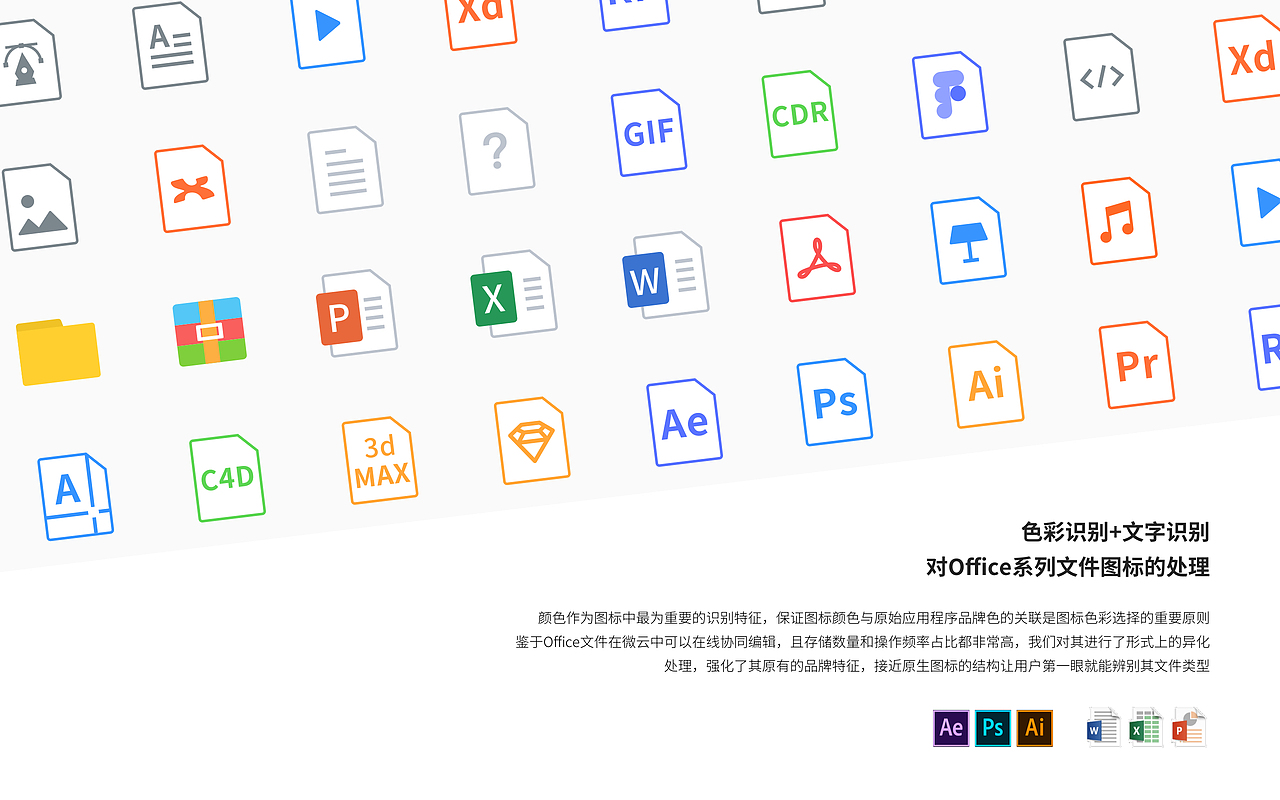Select the small native PowerPoint document icon at bottom
Screen dimensions: 1280x800
click(x=1189, y=728)
